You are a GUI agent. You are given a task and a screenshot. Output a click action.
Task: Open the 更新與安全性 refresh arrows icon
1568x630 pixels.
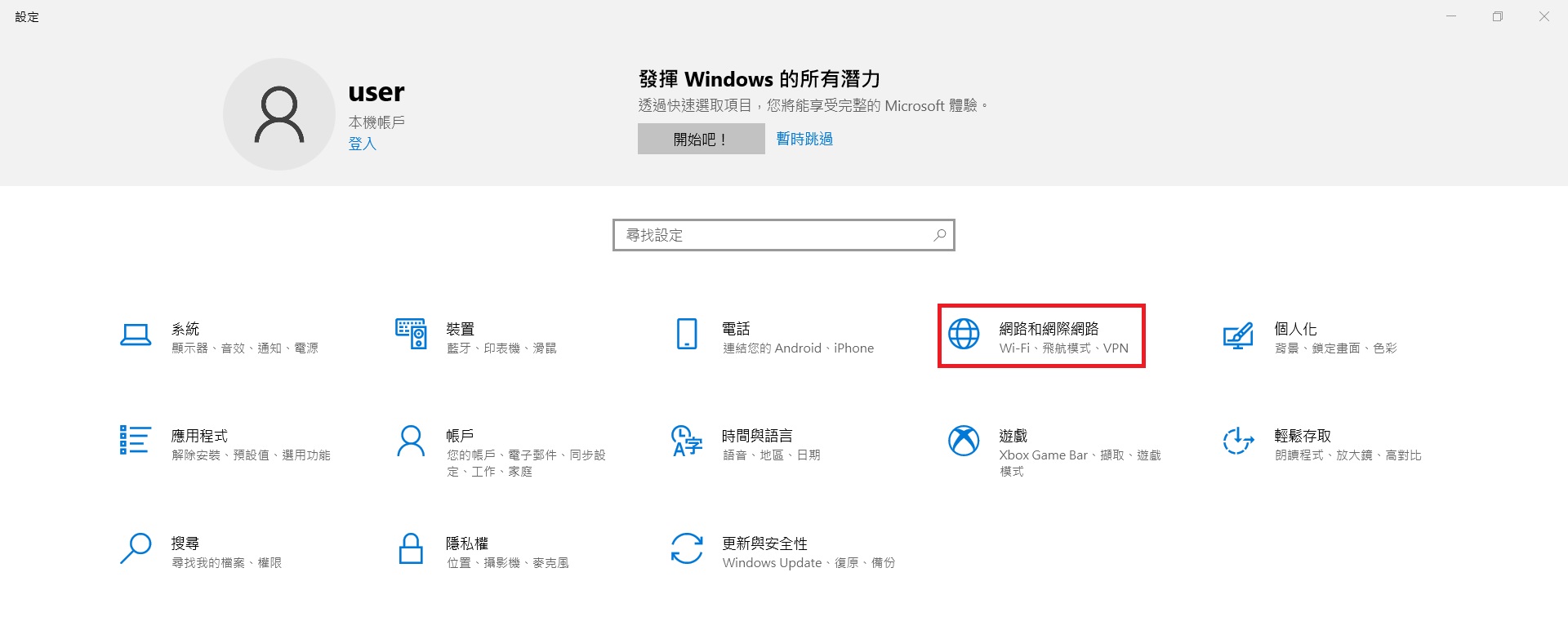(x=687, y=548)
